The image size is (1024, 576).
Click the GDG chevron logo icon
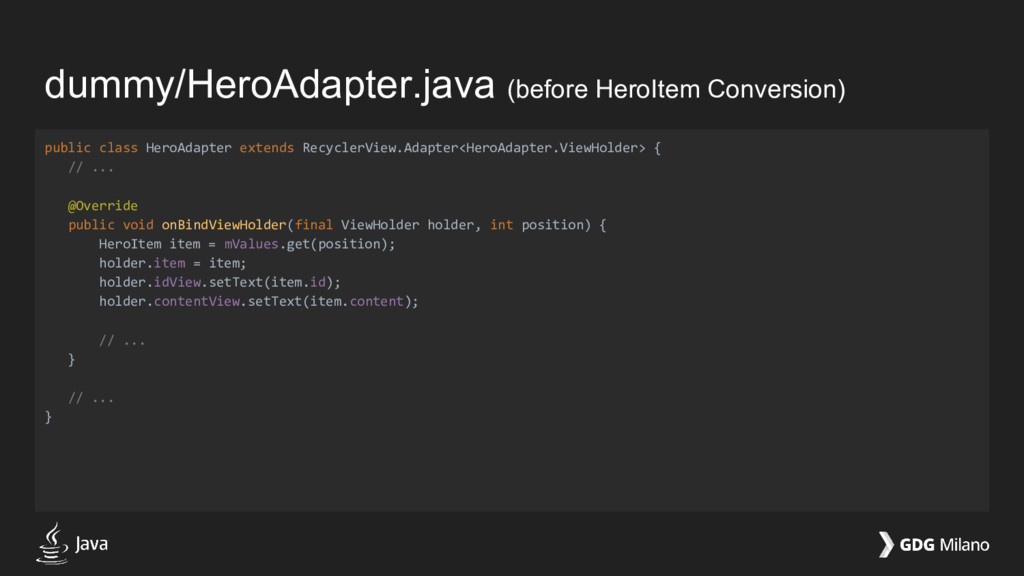pyautogui.click(x=886, y=545)
